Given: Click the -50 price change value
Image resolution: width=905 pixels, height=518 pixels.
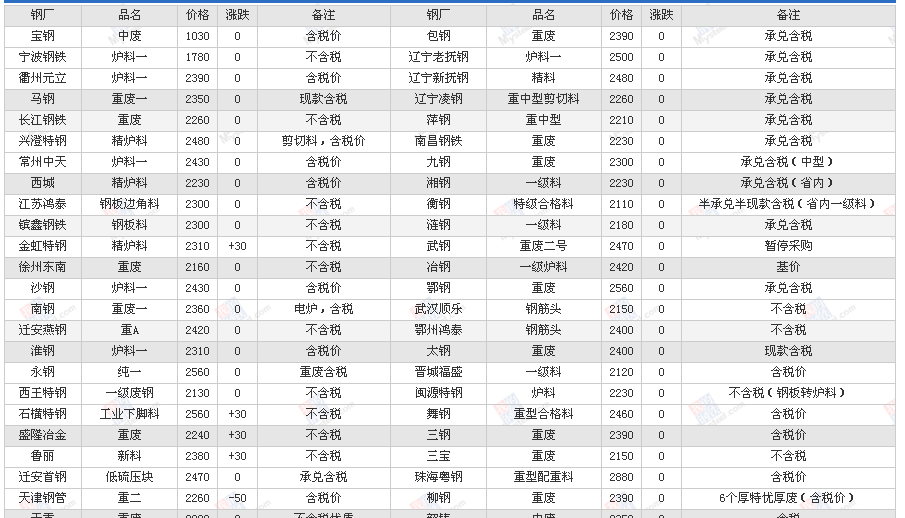Looking at the screenshot, I should pyautogui.click(x=237, y=498).
